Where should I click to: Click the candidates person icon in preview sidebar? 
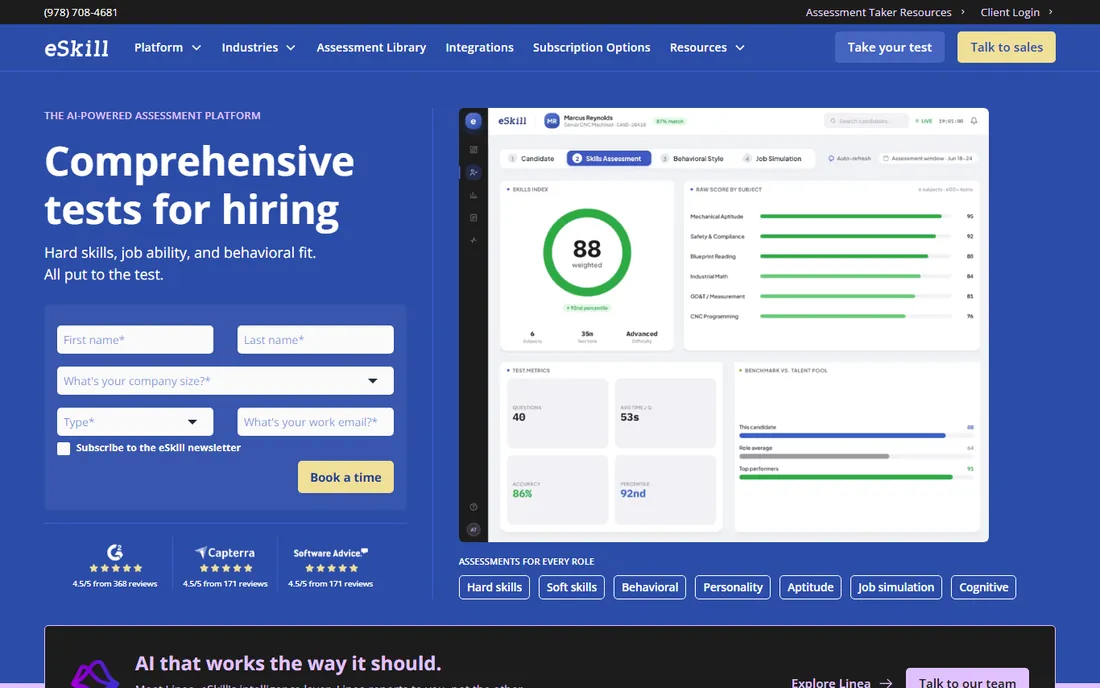pos(474,173)
